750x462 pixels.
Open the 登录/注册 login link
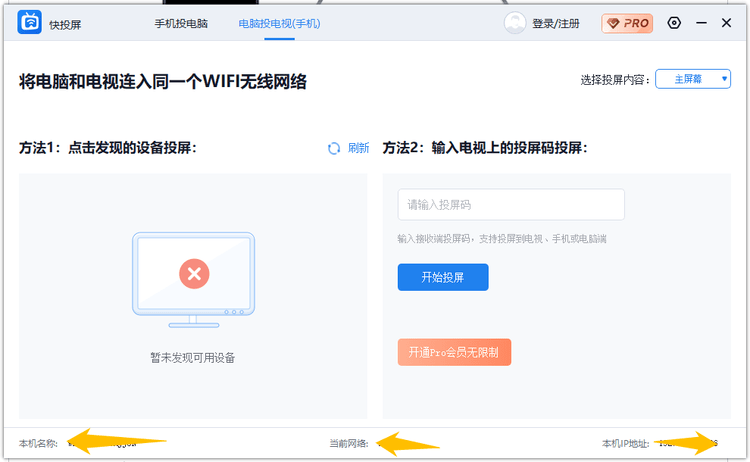click(556, 23)
